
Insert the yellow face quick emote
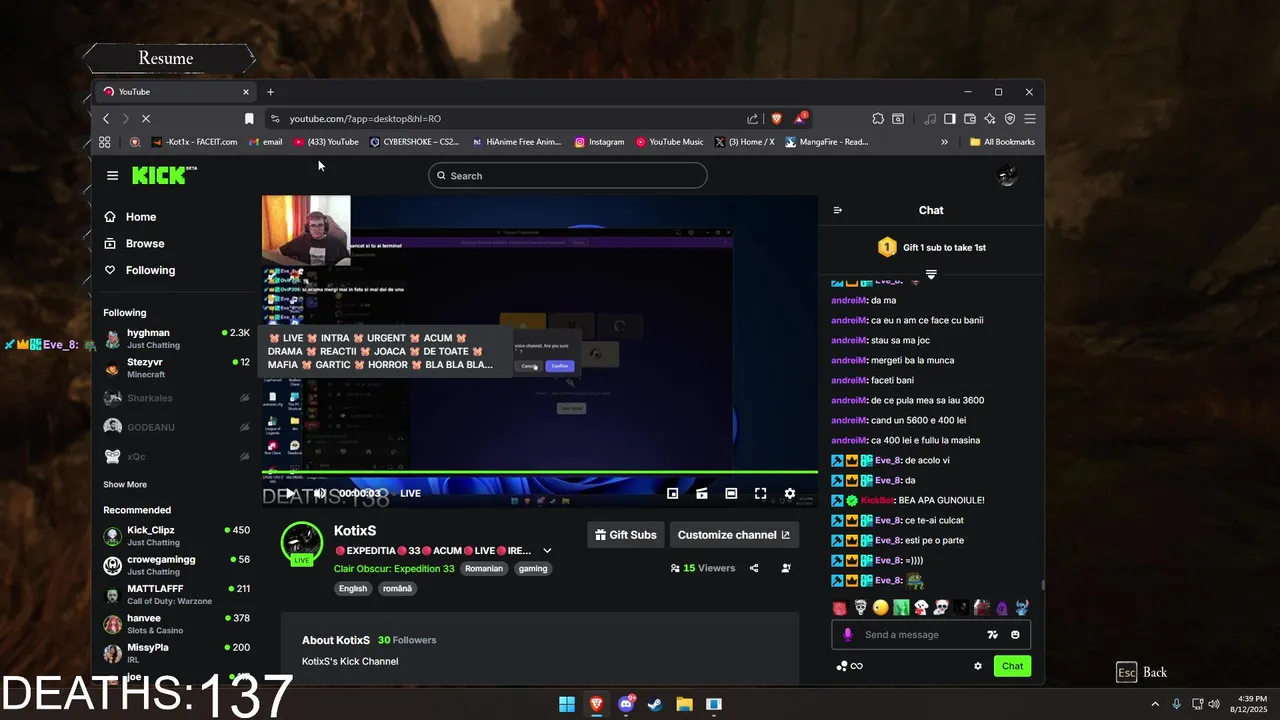(880, 607)
